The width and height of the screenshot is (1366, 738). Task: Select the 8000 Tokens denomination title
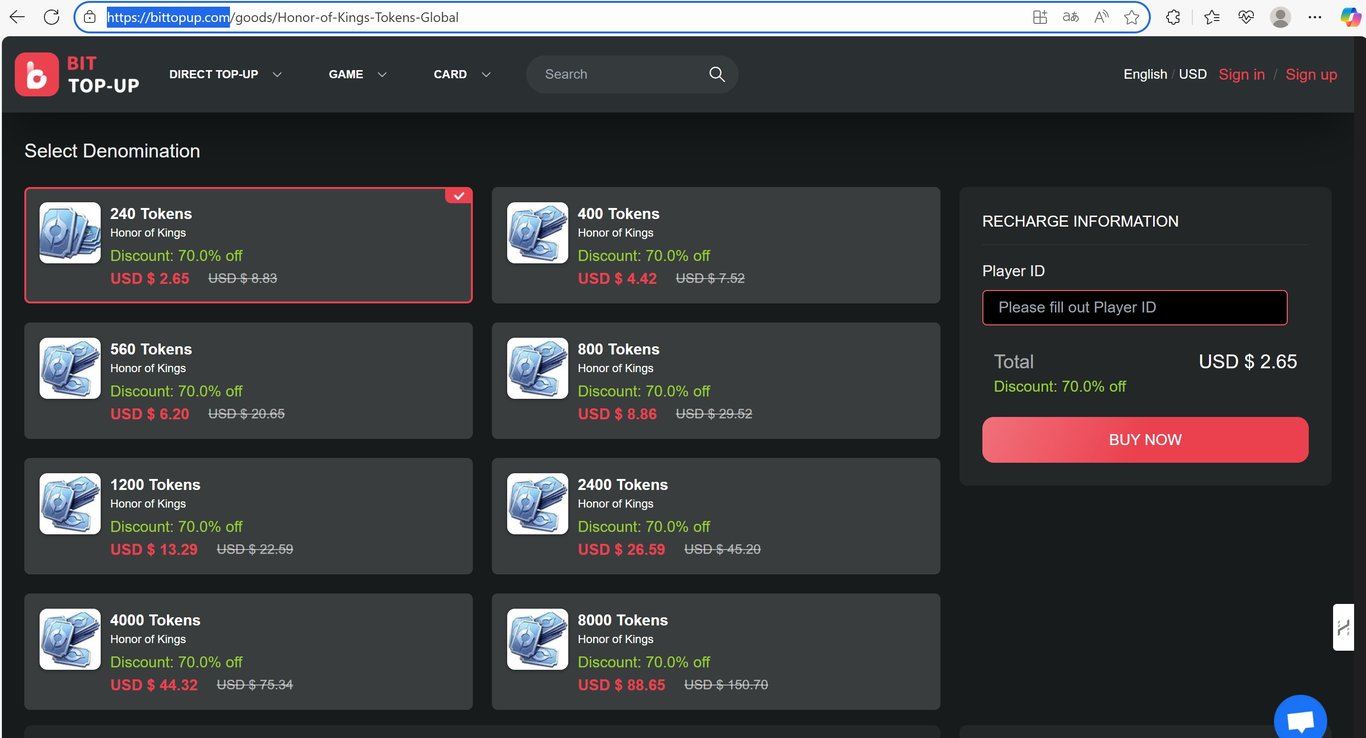[x=623, y=620]
